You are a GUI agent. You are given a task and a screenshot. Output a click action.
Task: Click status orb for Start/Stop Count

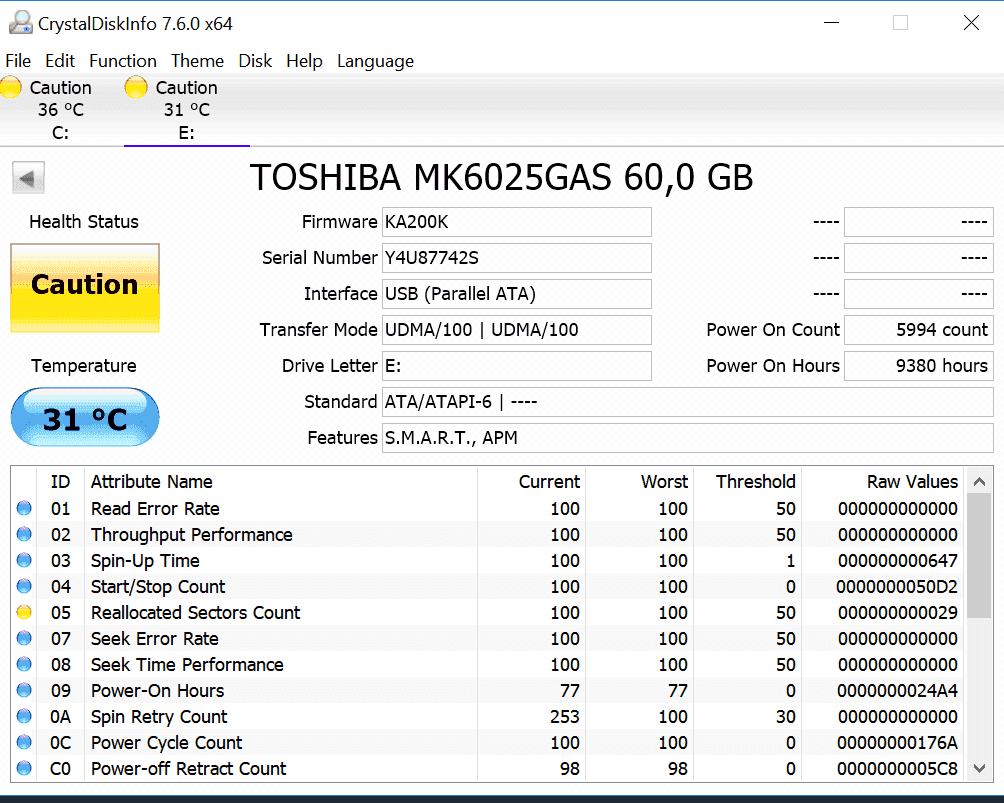(24, 586)
